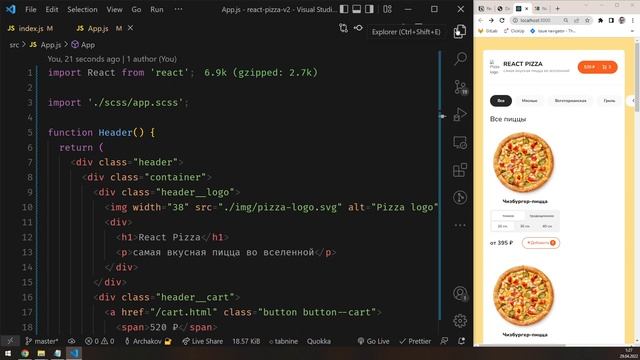The width and height of the screenshot is (640, 360).
Task: Open the Explorer view in the activity bar
Action: point(460,32)
